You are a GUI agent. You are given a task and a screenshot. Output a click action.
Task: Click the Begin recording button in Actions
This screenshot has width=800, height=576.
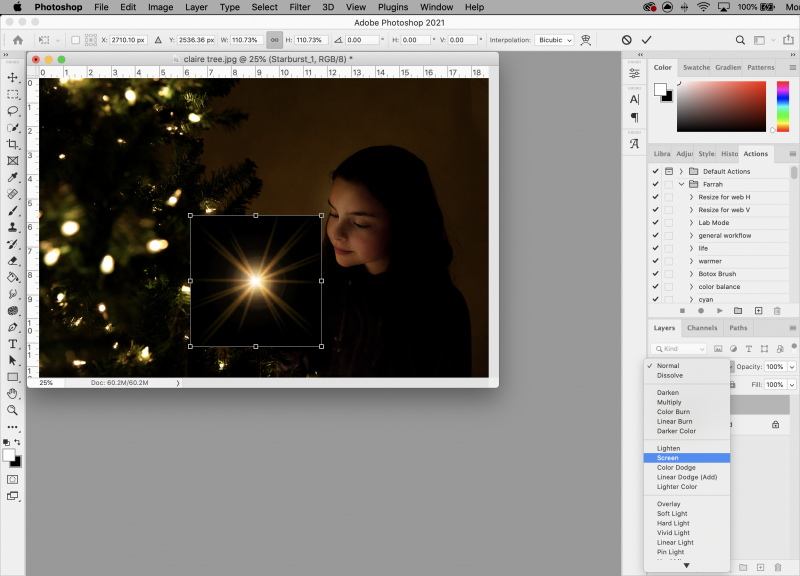pos(701,311)
